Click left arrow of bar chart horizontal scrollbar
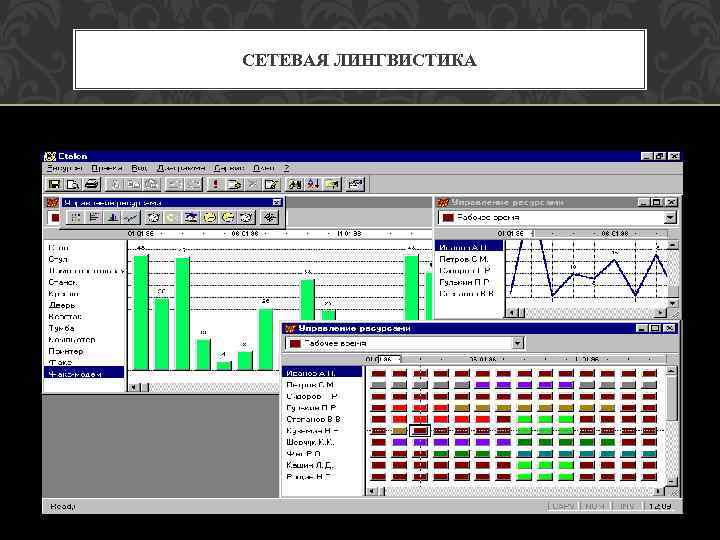This screenshot has width=720, height=540. (133, 387)
